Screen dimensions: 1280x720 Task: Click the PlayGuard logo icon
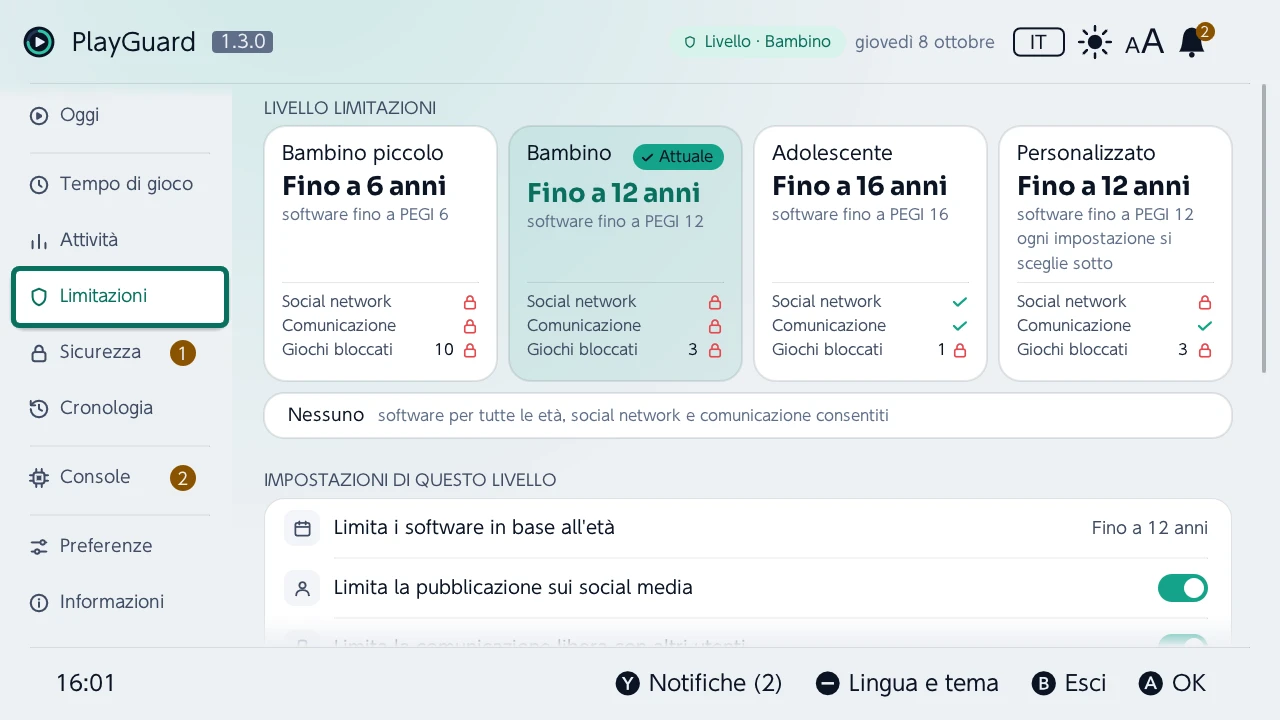(39, 42)
